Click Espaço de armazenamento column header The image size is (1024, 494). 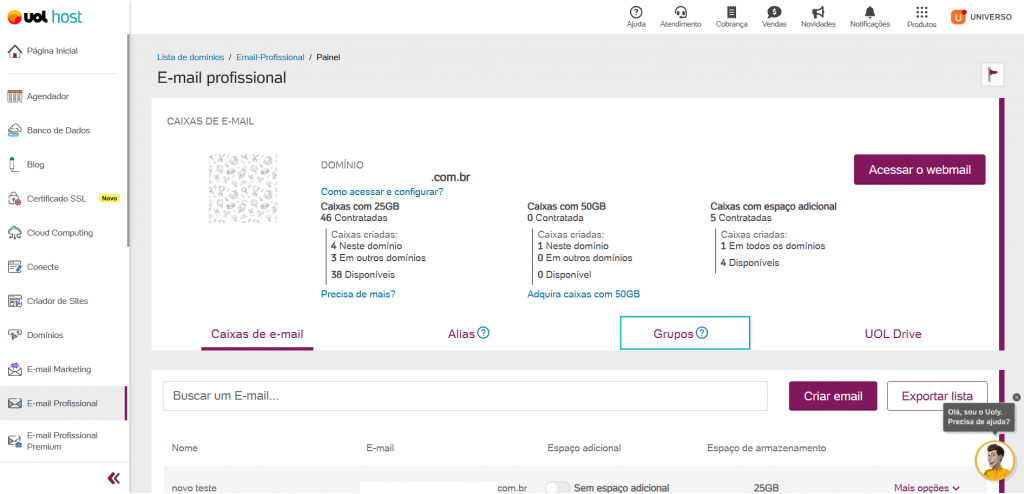(767, 448)
